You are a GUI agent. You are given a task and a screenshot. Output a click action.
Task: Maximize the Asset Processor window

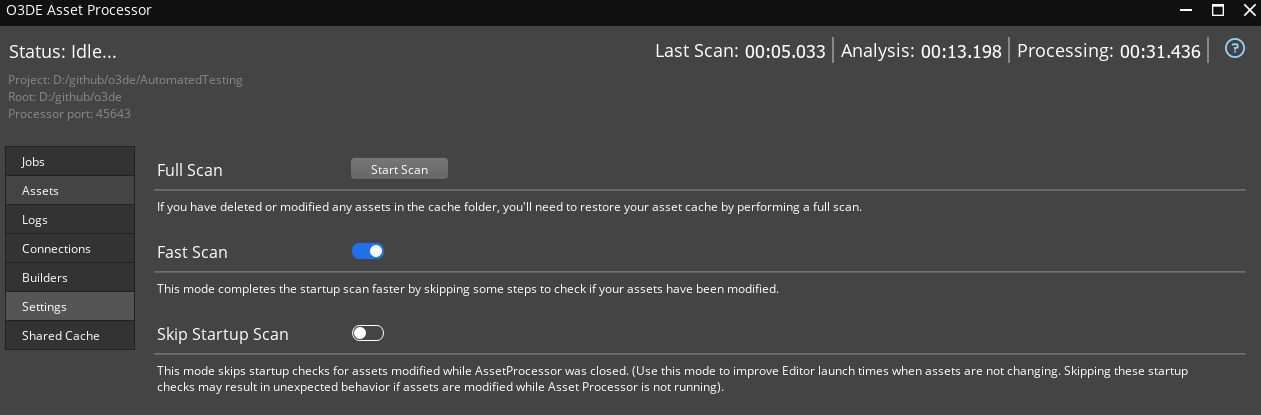[1218, 10]
